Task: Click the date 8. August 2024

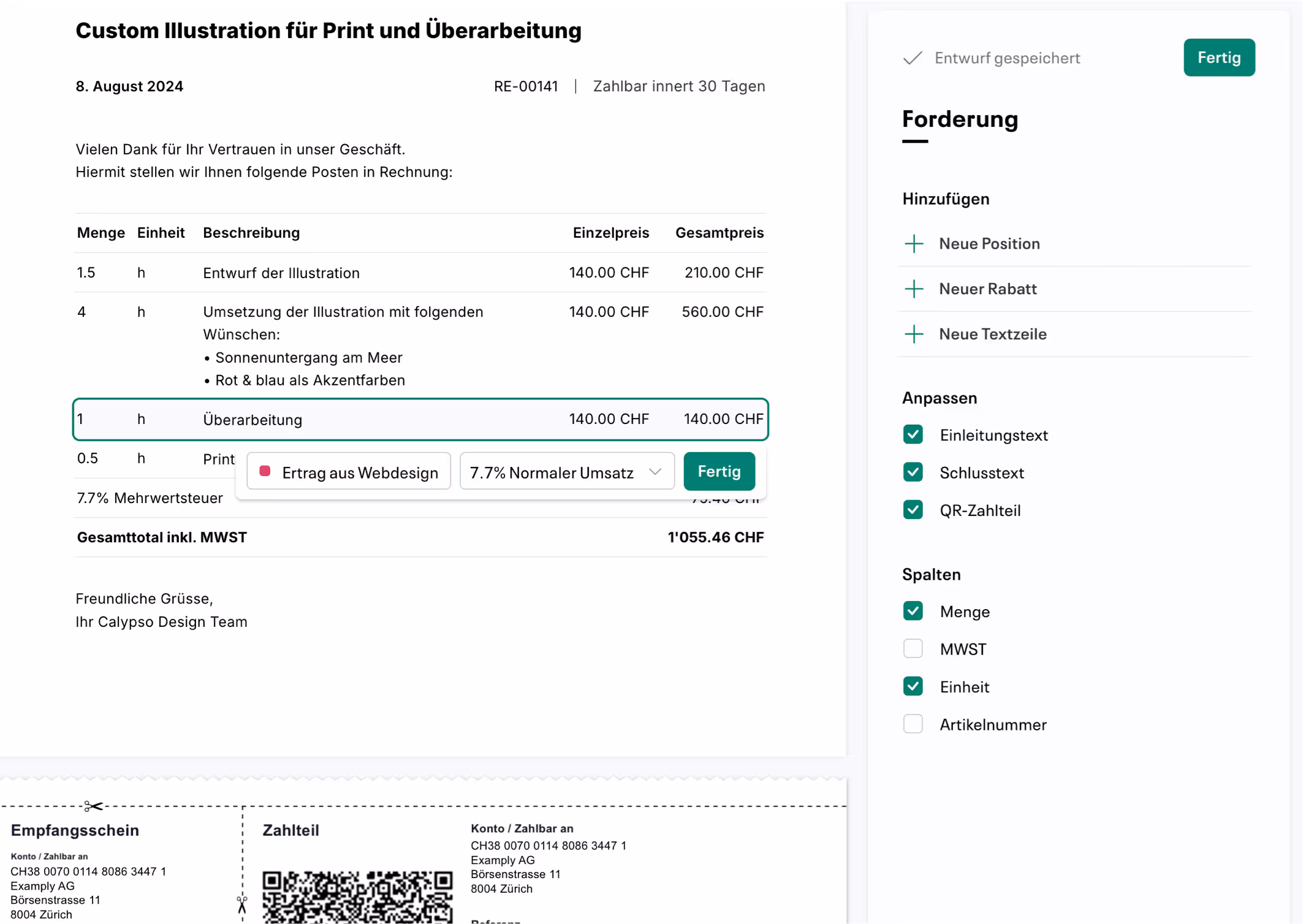Action: click(x=129, y=86)
